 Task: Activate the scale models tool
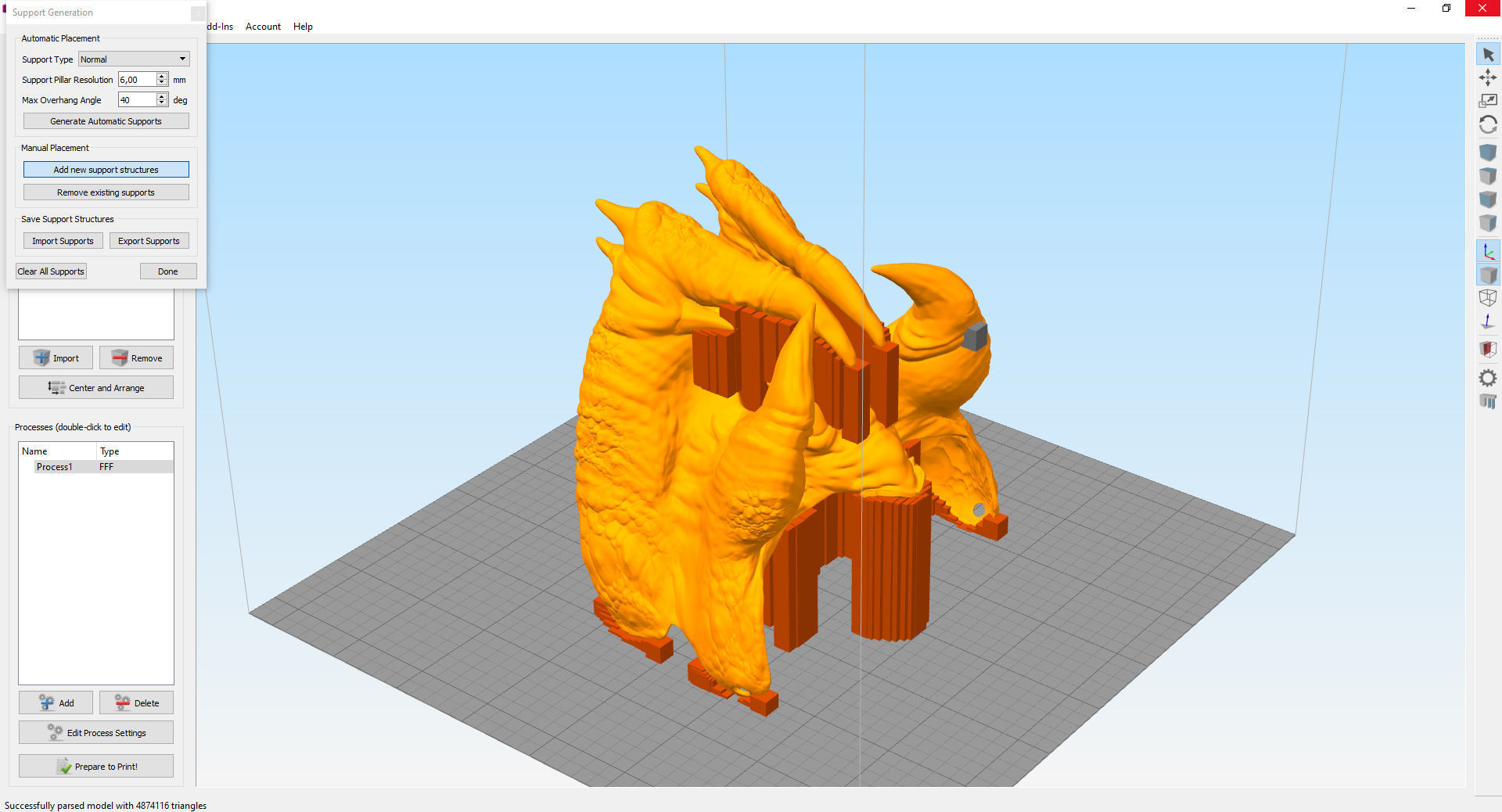(1488, 101)
